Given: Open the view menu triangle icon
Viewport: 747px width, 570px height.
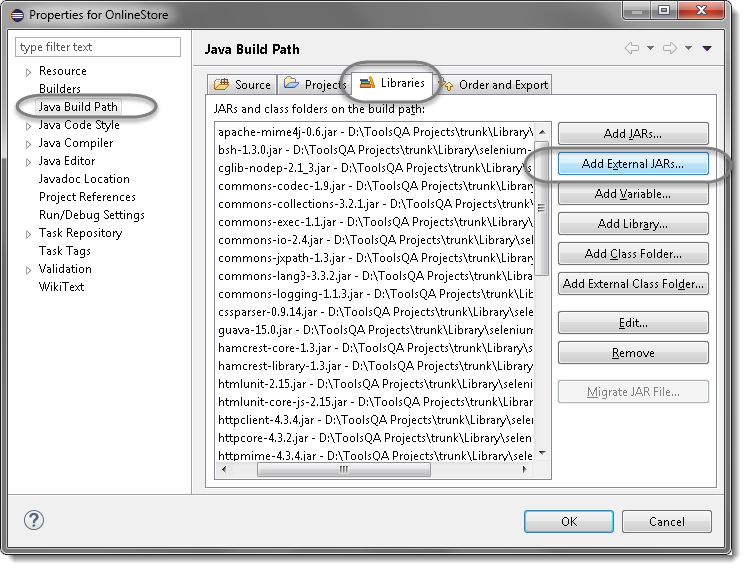Looking at the screenshot, I should [x=707, y=48].
